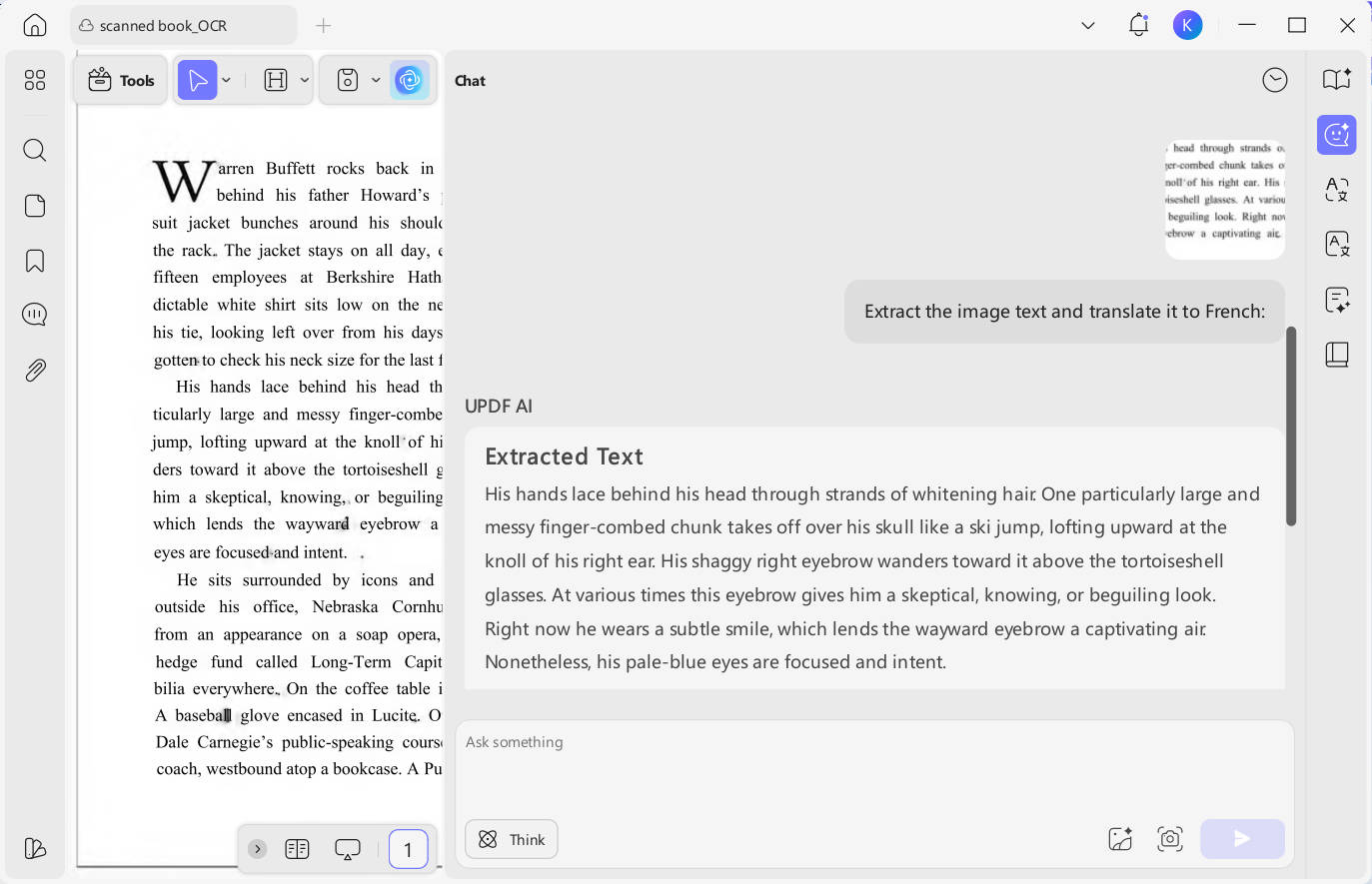Image resolution: width=1372 pixels, height=884 pixels.
Task: Capture a screenshot with camera icon
Action: point(1170,839)
